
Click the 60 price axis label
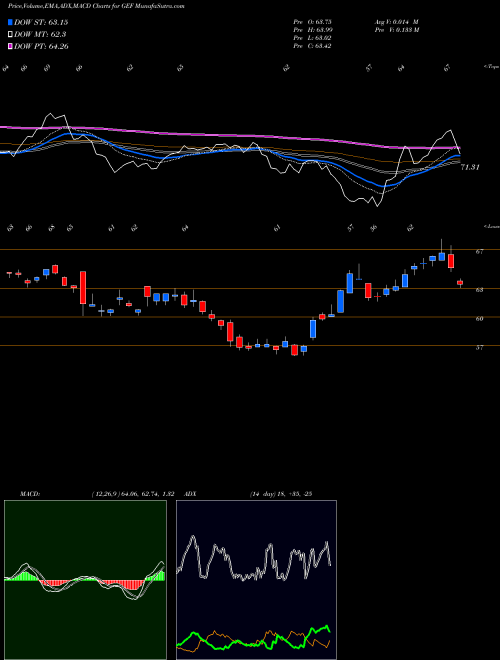tap(480, 319)
